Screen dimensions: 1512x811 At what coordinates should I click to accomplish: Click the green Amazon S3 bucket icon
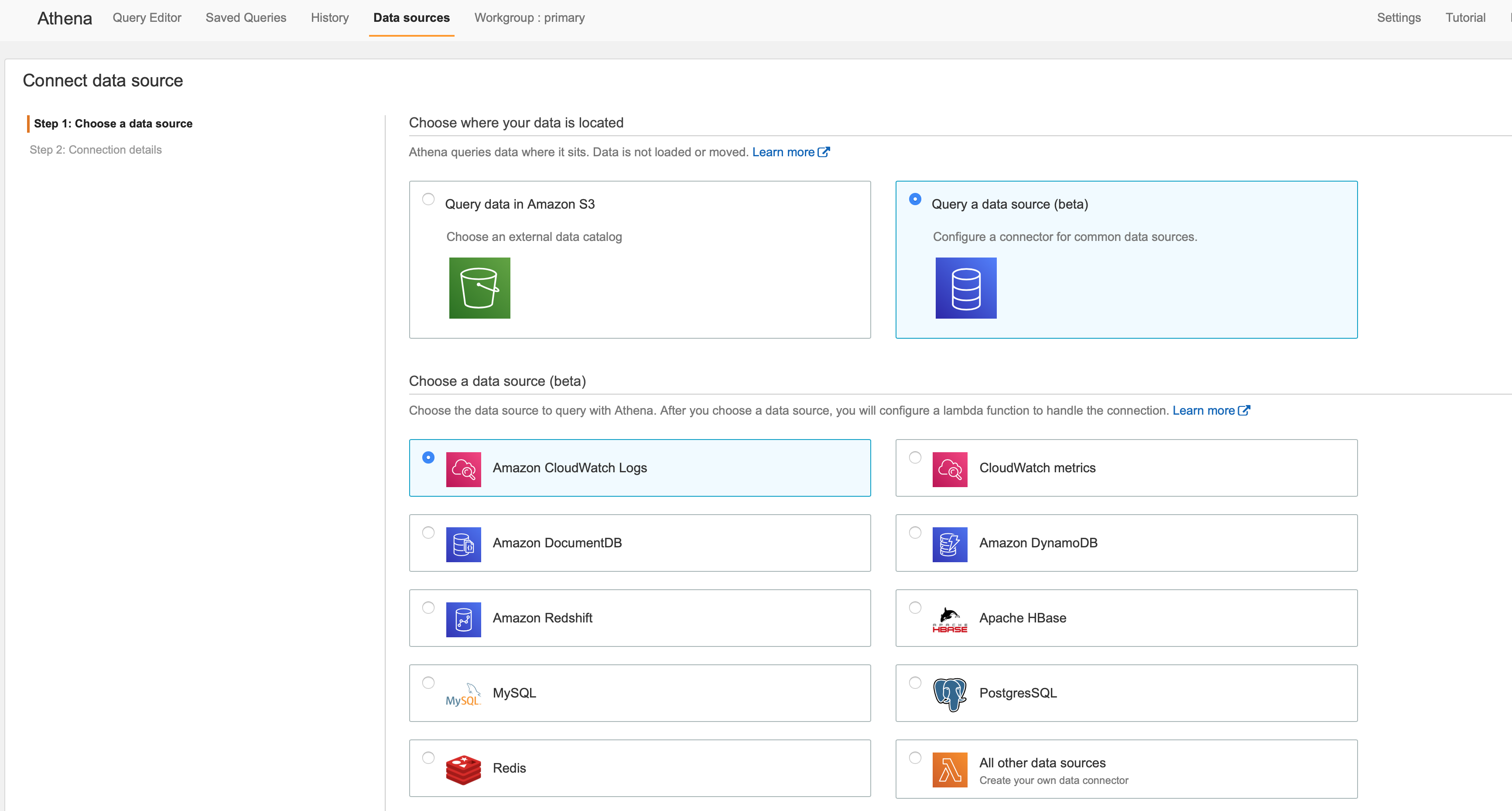pos(479,288)
